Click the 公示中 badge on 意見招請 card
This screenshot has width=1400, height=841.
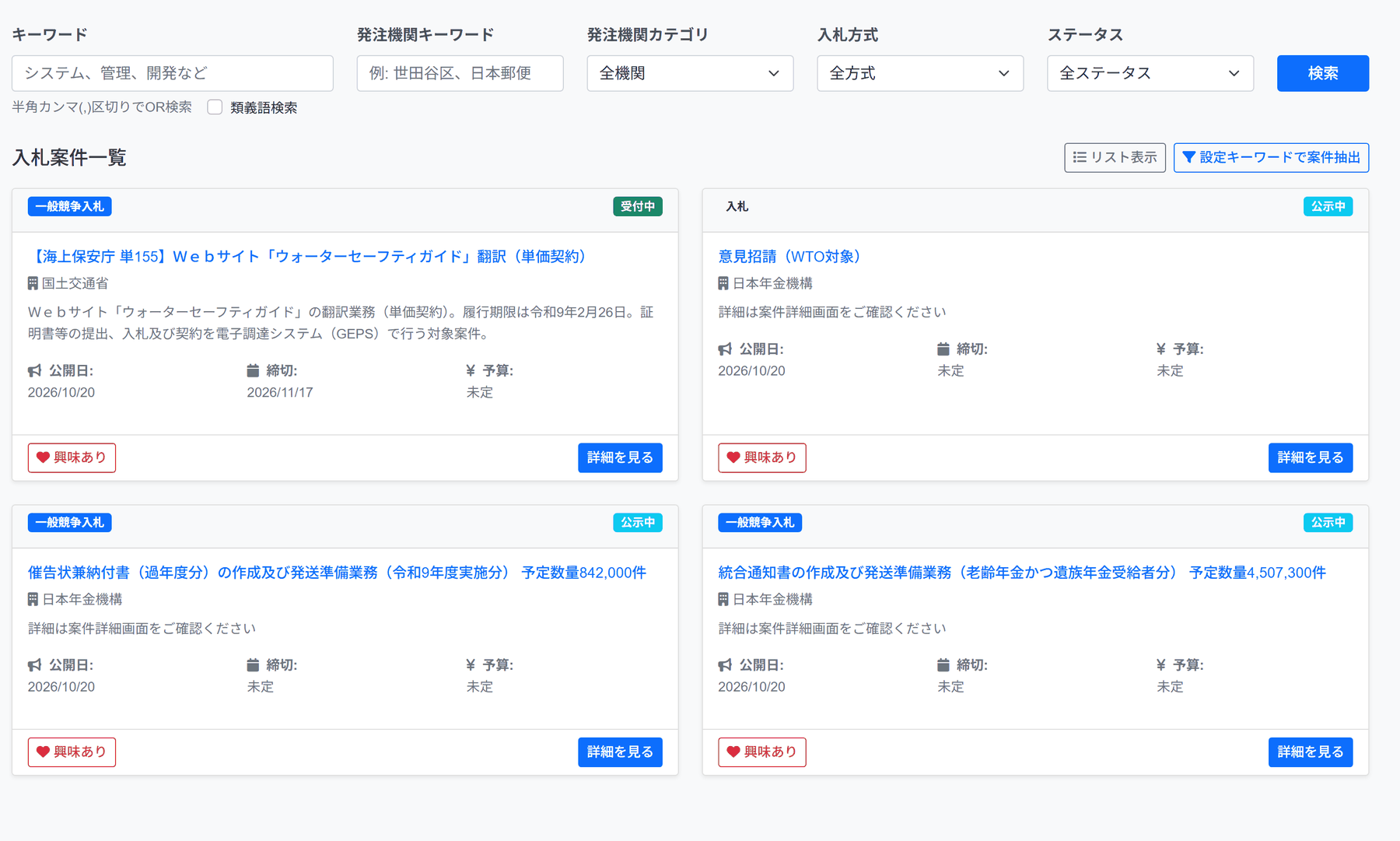tap(1328, 206)
